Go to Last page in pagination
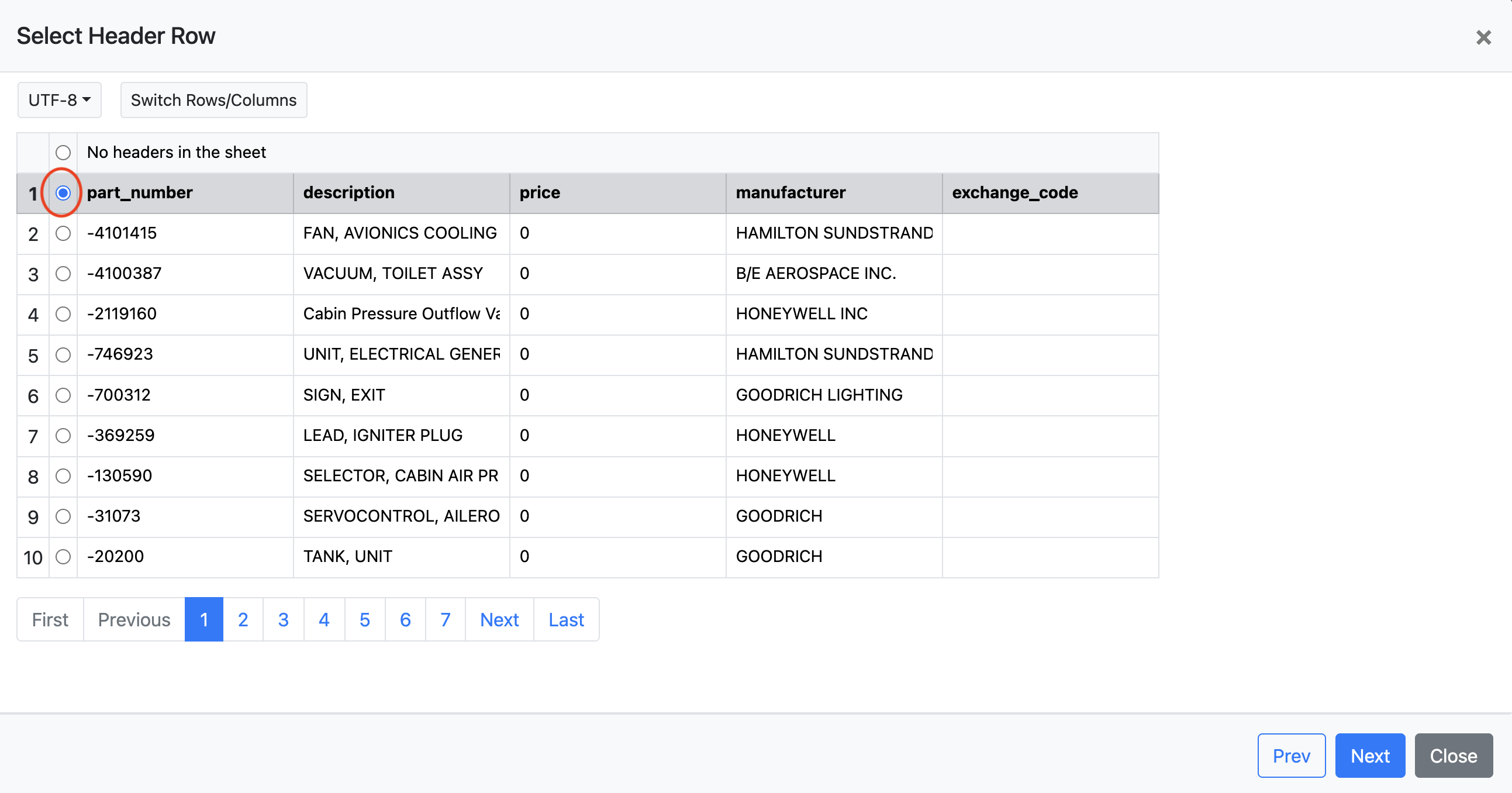 click(x=566, y=619)
